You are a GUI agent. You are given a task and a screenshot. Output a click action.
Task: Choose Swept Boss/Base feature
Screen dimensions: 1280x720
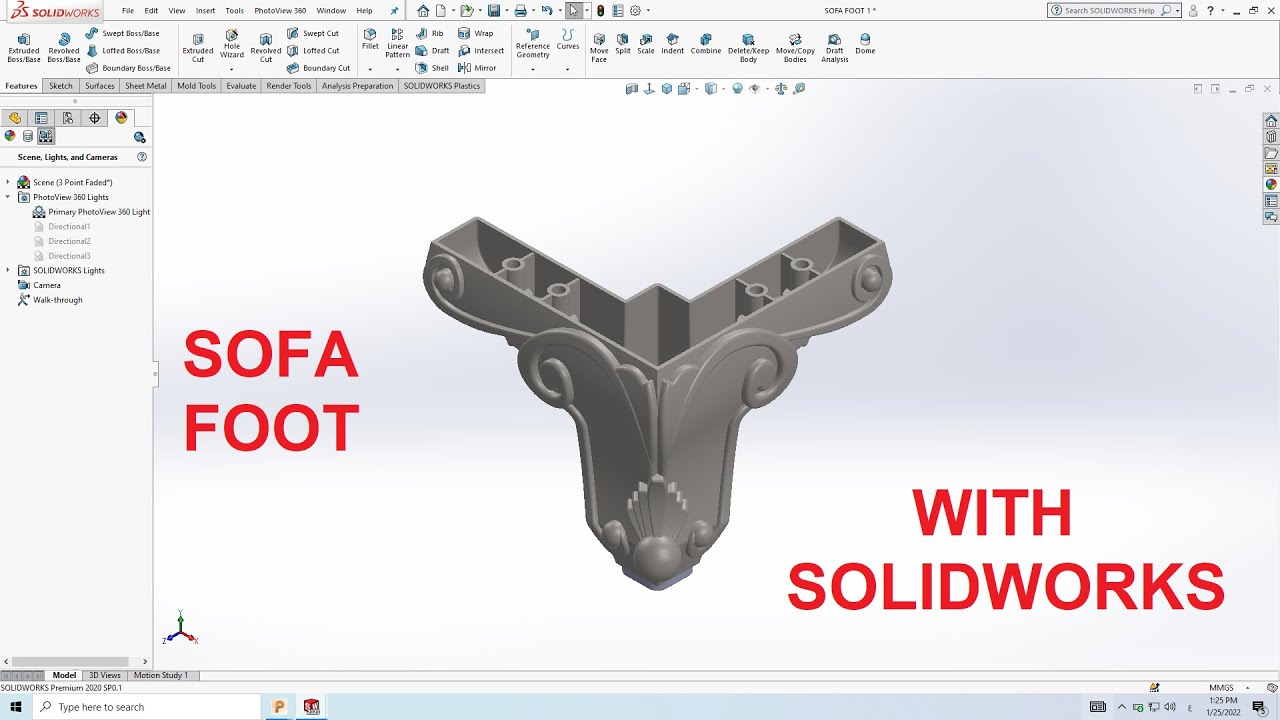pos(122,33)
